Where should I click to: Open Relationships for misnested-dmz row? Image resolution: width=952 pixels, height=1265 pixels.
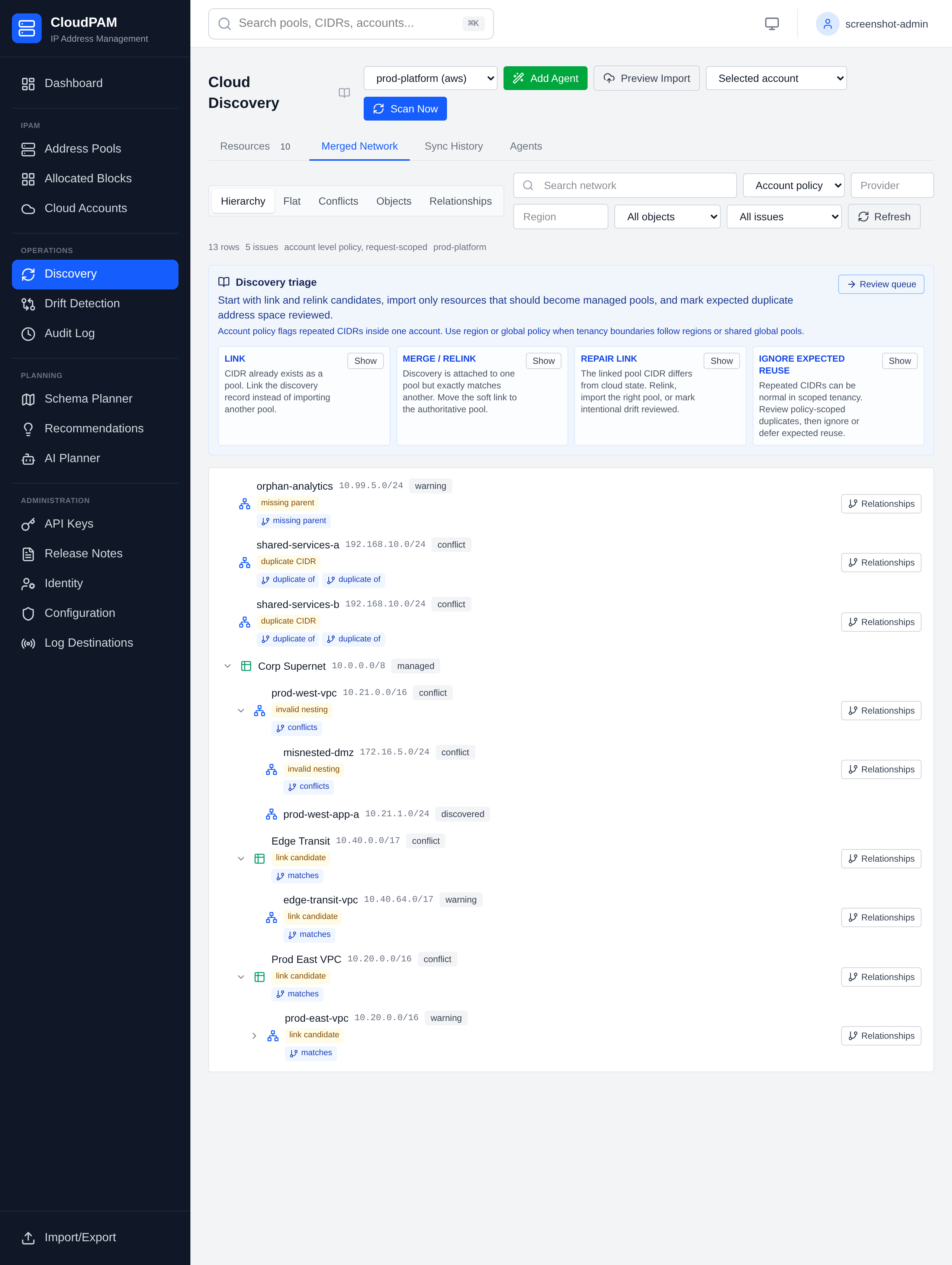[881, 770]
